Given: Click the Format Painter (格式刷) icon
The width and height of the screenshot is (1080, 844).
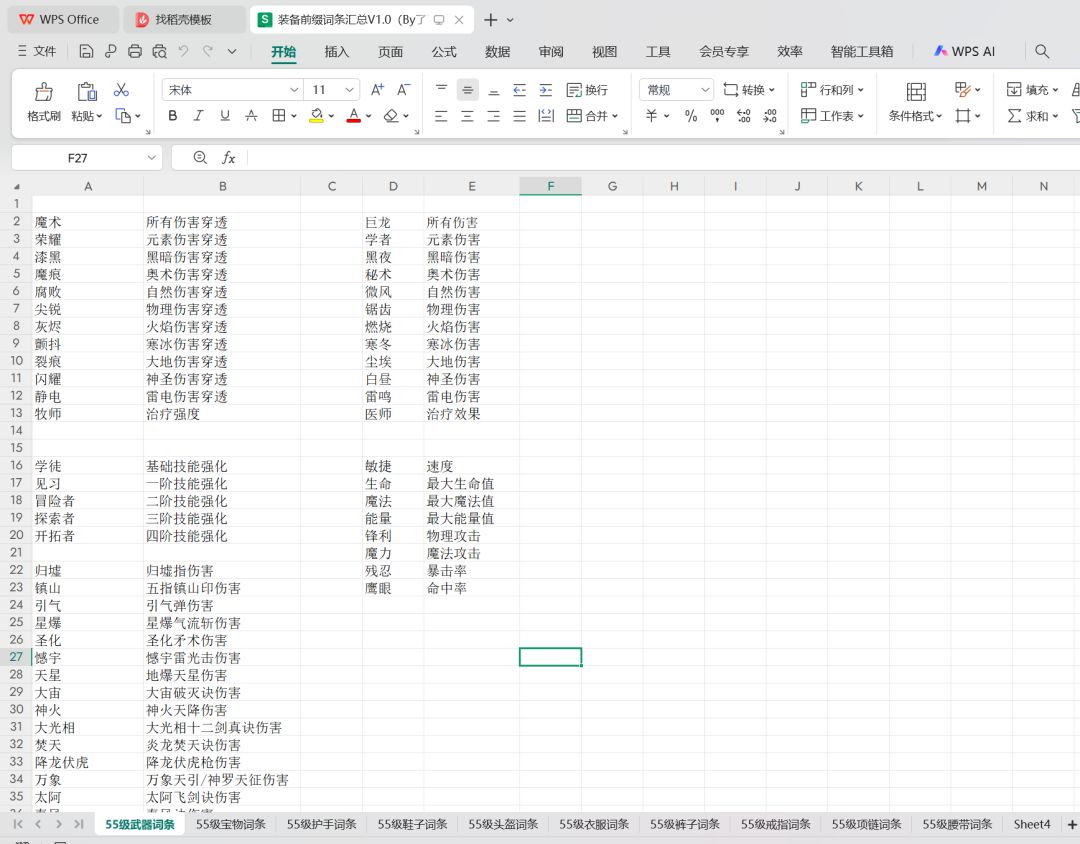Looking at the screenshot, I should [x=43, y=92].
